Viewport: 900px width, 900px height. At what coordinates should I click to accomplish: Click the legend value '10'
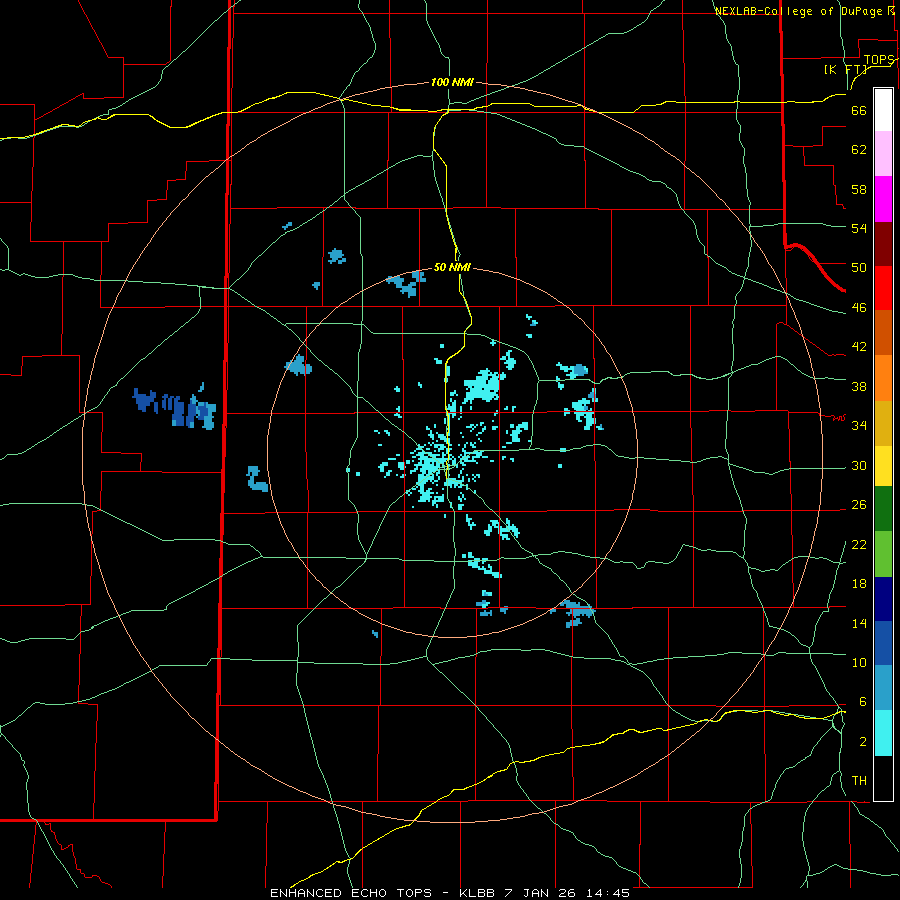pos(859,662)
